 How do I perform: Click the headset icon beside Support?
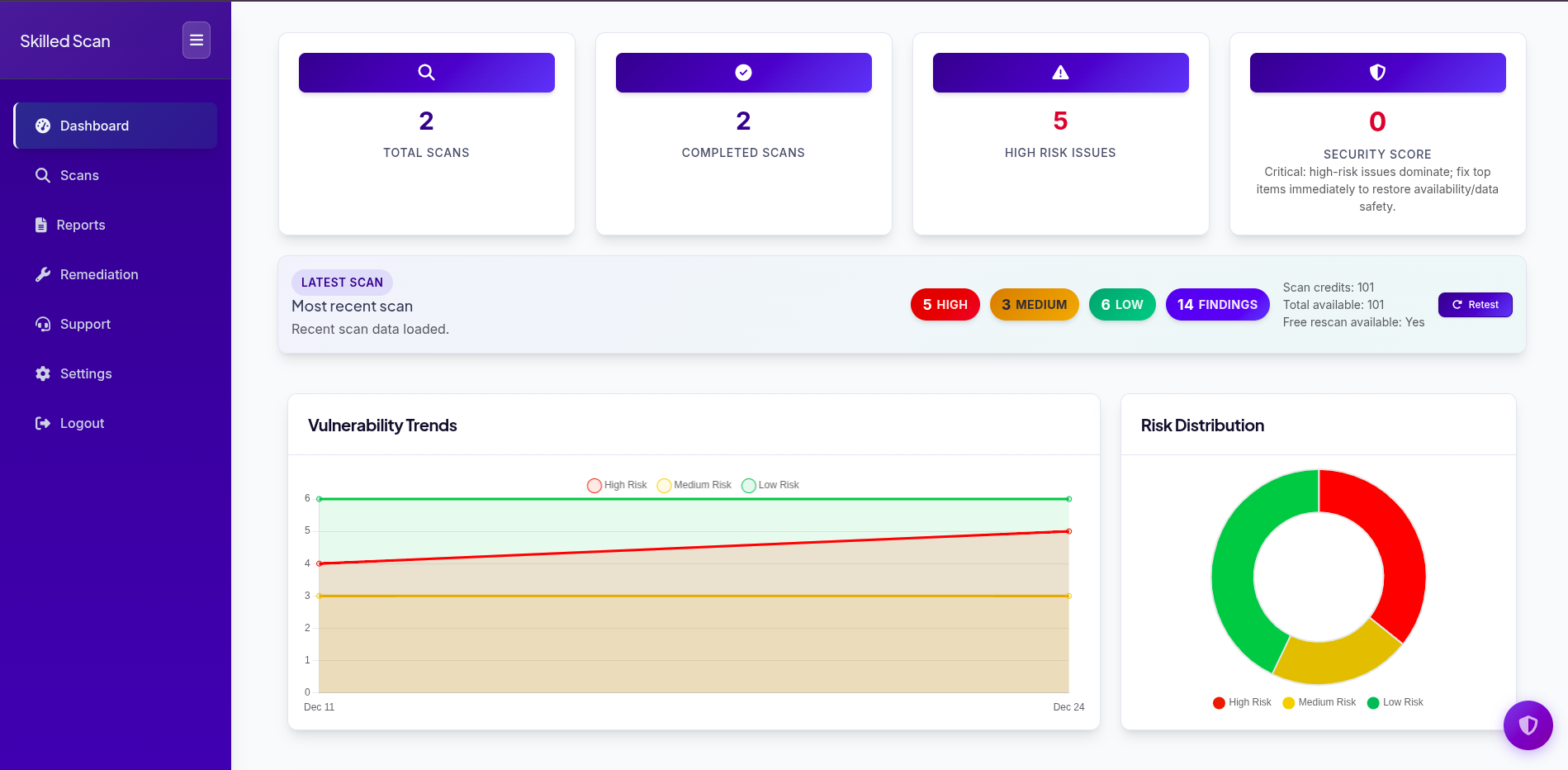[x=43, y=324]
